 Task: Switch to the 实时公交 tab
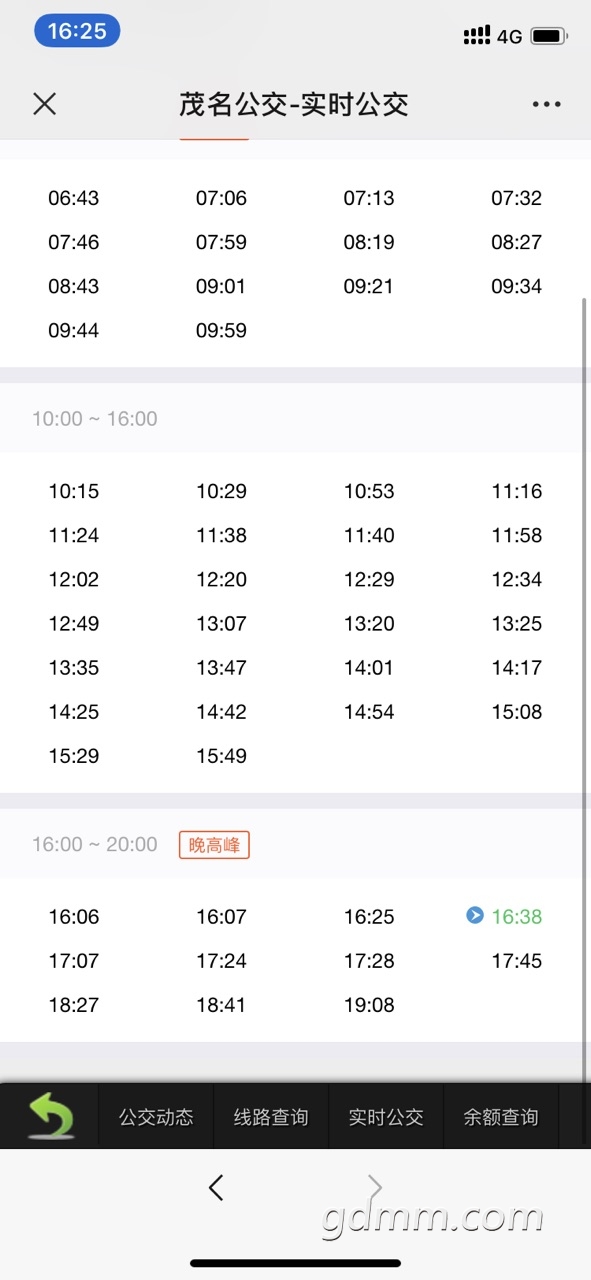point(386,1117)
